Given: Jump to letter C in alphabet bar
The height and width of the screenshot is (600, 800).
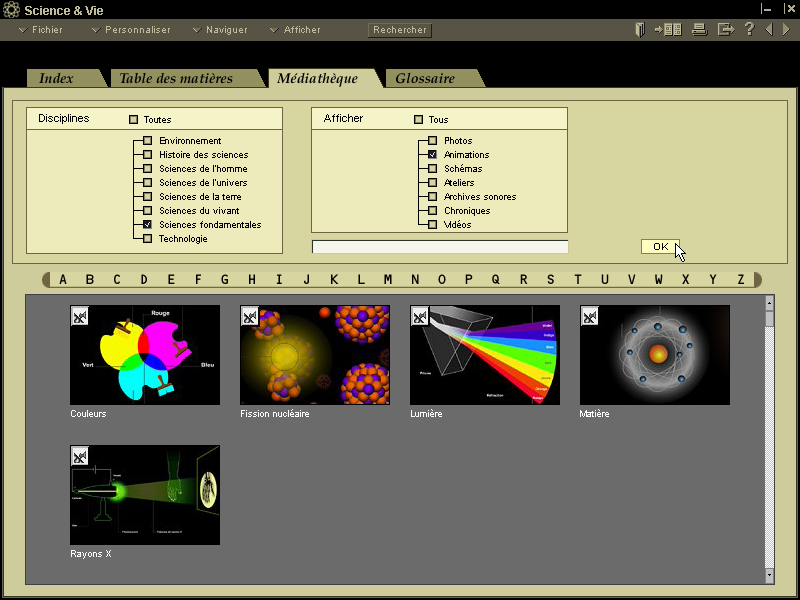Looking at the screenshot, I should [117, 280].
